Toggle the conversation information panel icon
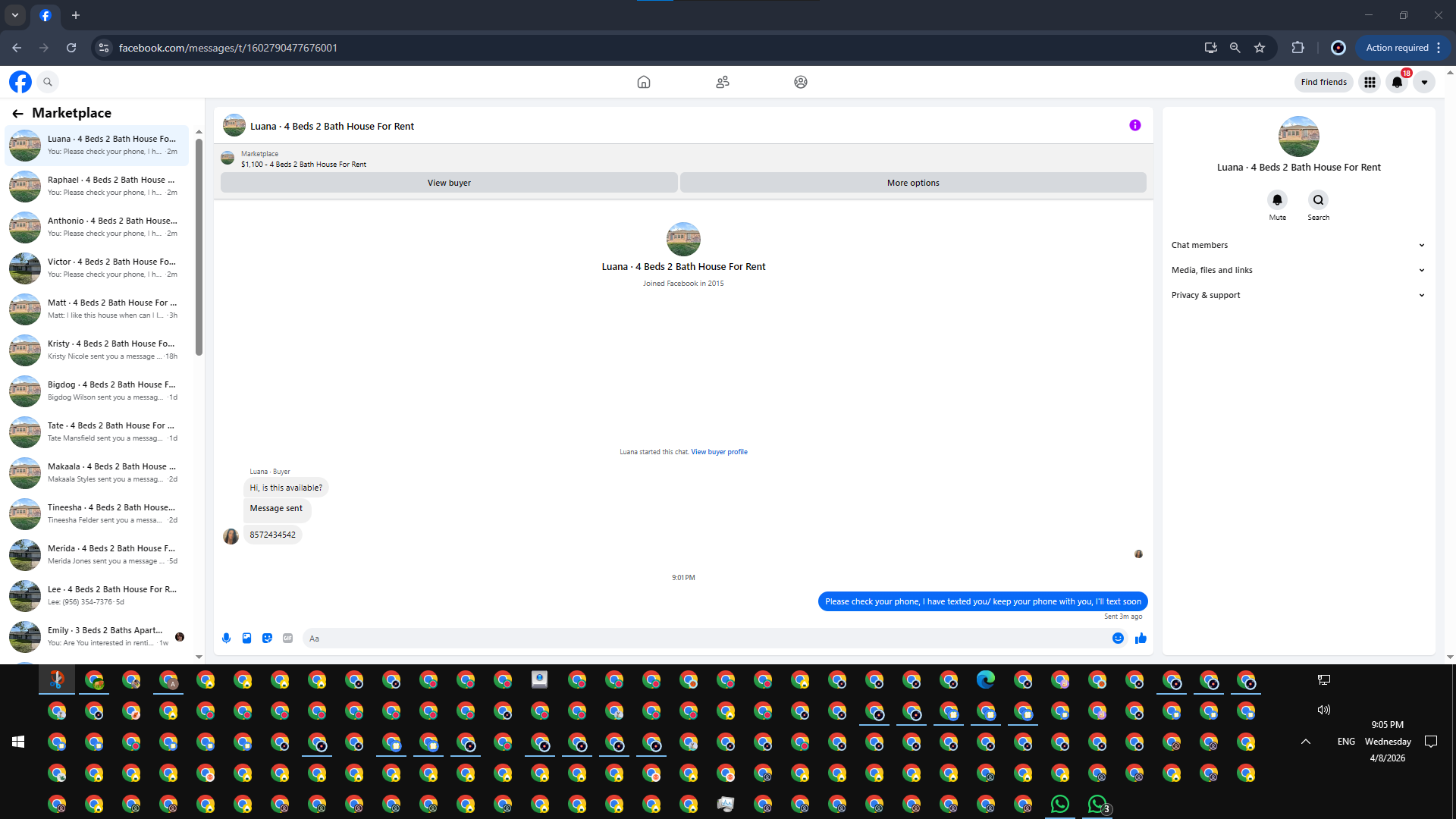Screen dimensions: 1456x819 tap(1134, 125)
